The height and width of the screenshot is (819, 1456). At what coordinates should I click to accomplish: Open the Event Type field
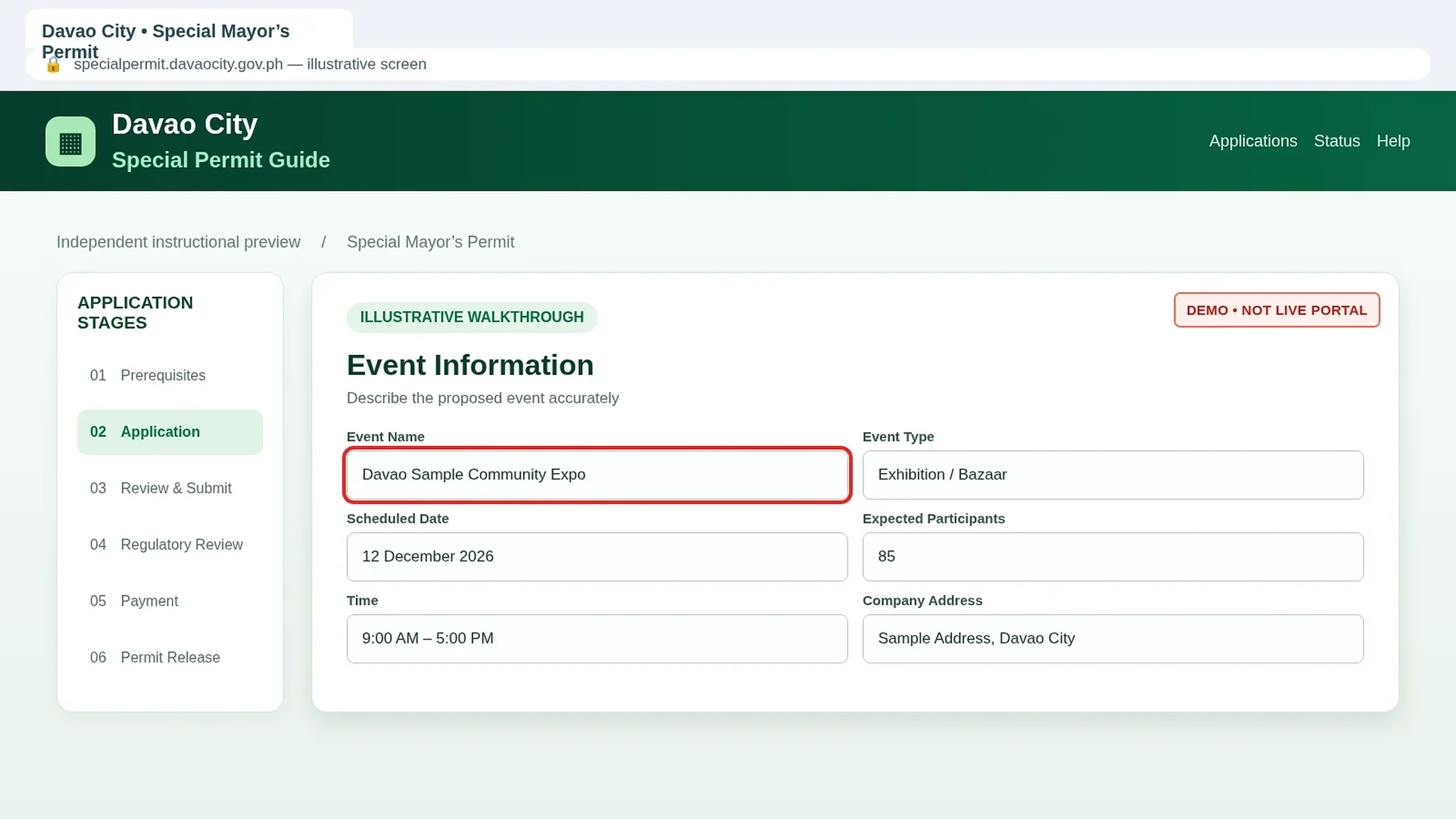(x=1113, y=475)
